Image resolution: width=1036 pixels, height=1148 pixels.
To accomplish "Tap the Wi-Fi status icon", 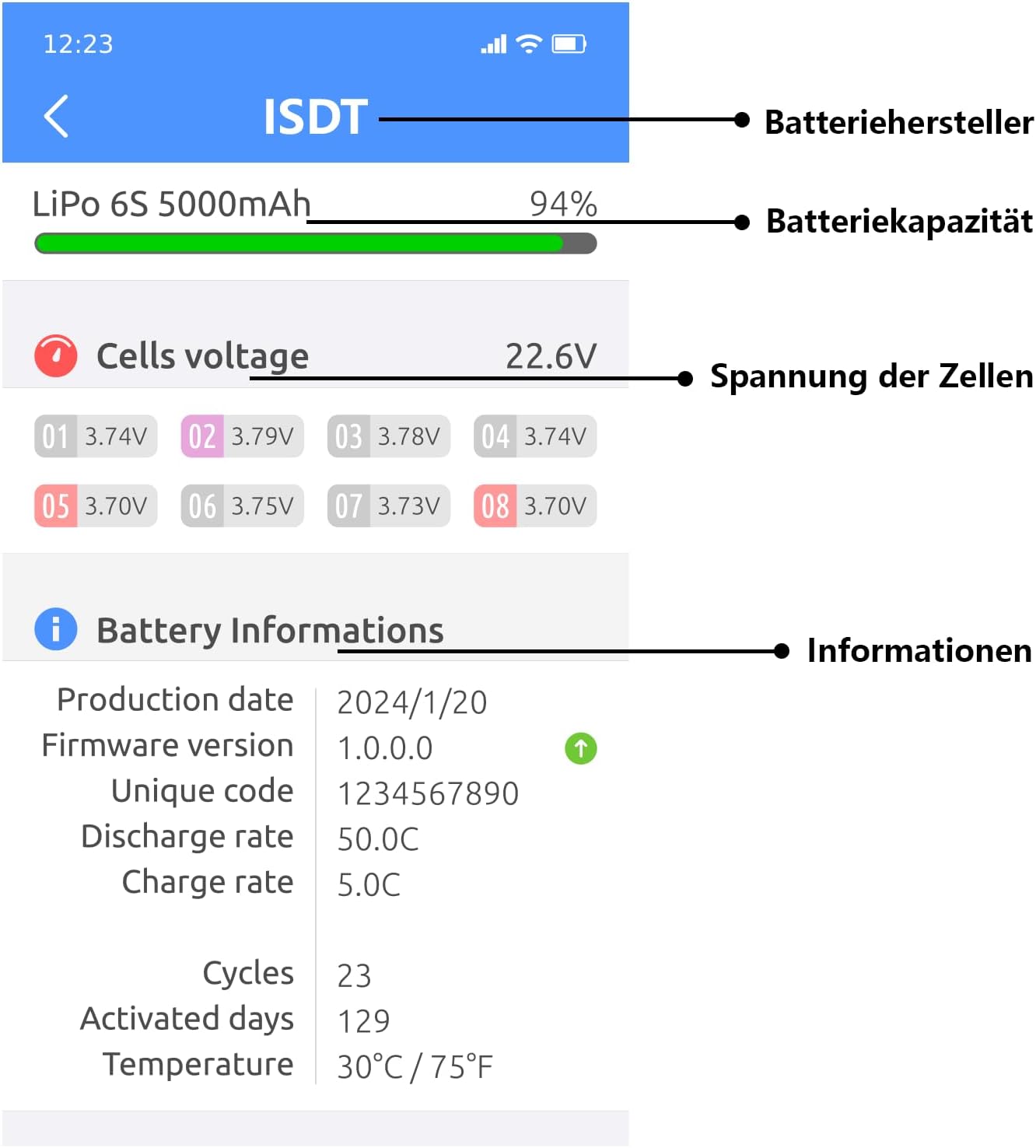I will point(529,44).
